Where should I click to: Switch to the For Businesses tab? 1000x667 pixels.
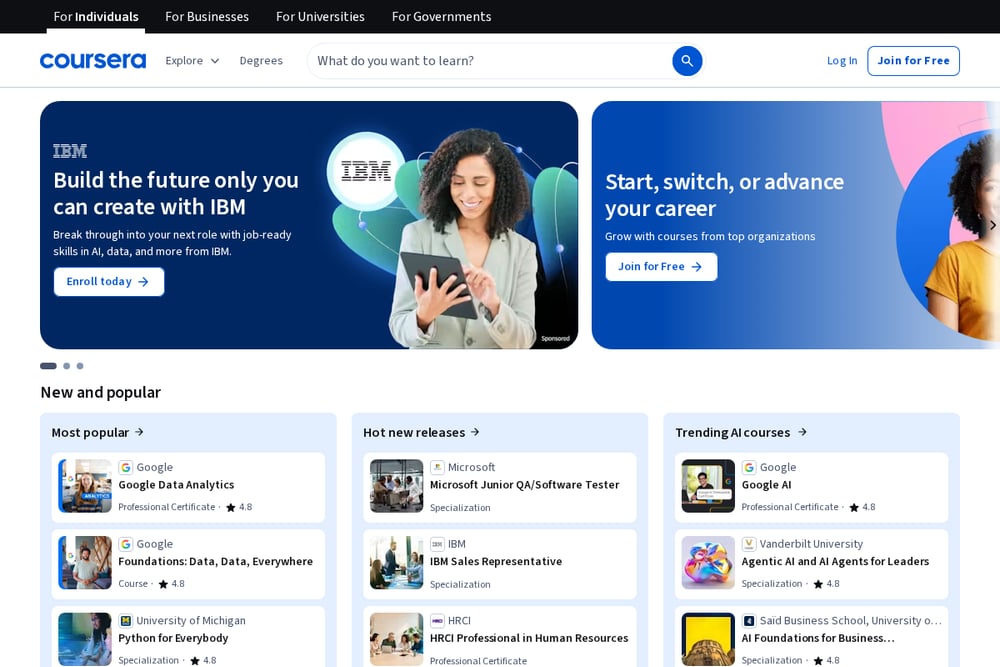tap(207, 17)
